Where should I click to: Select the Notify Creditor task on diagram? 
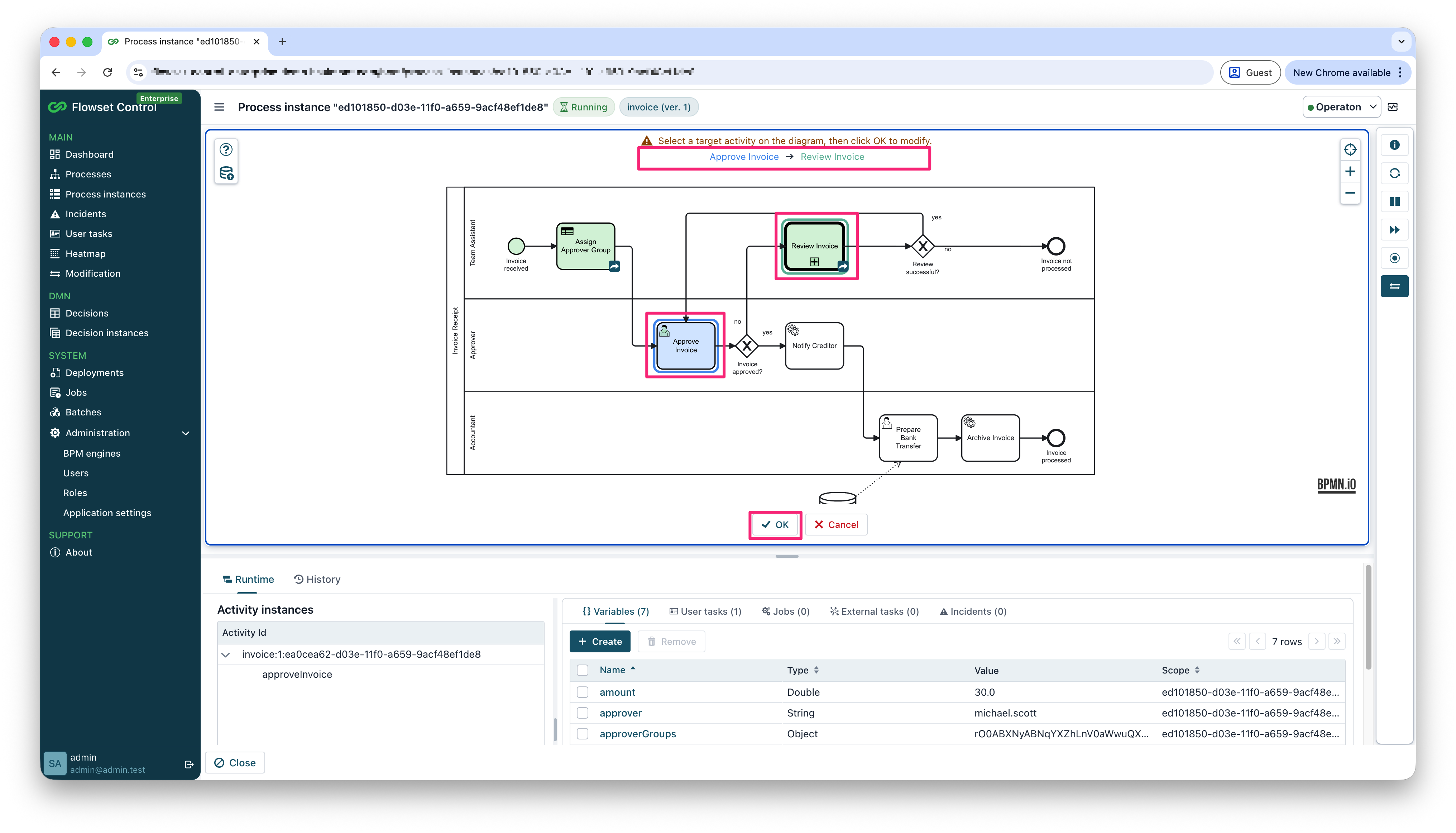814,346
